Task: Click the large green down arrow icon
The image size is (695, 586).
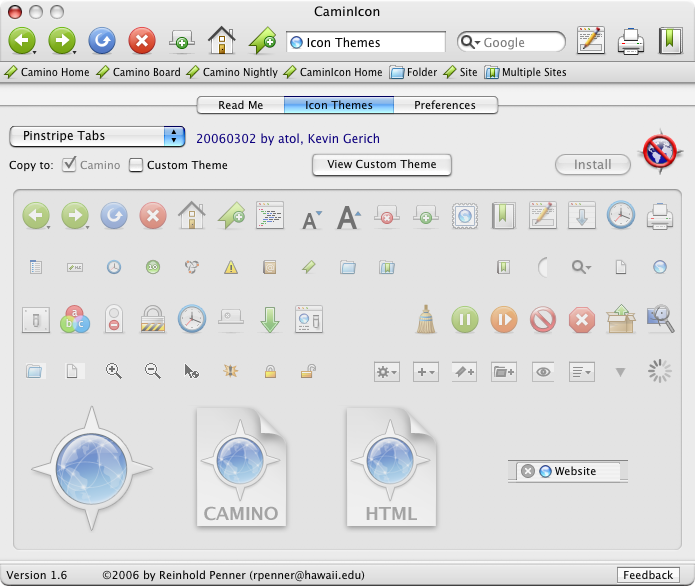Action: pyautogui.click(x=269, y=320)
